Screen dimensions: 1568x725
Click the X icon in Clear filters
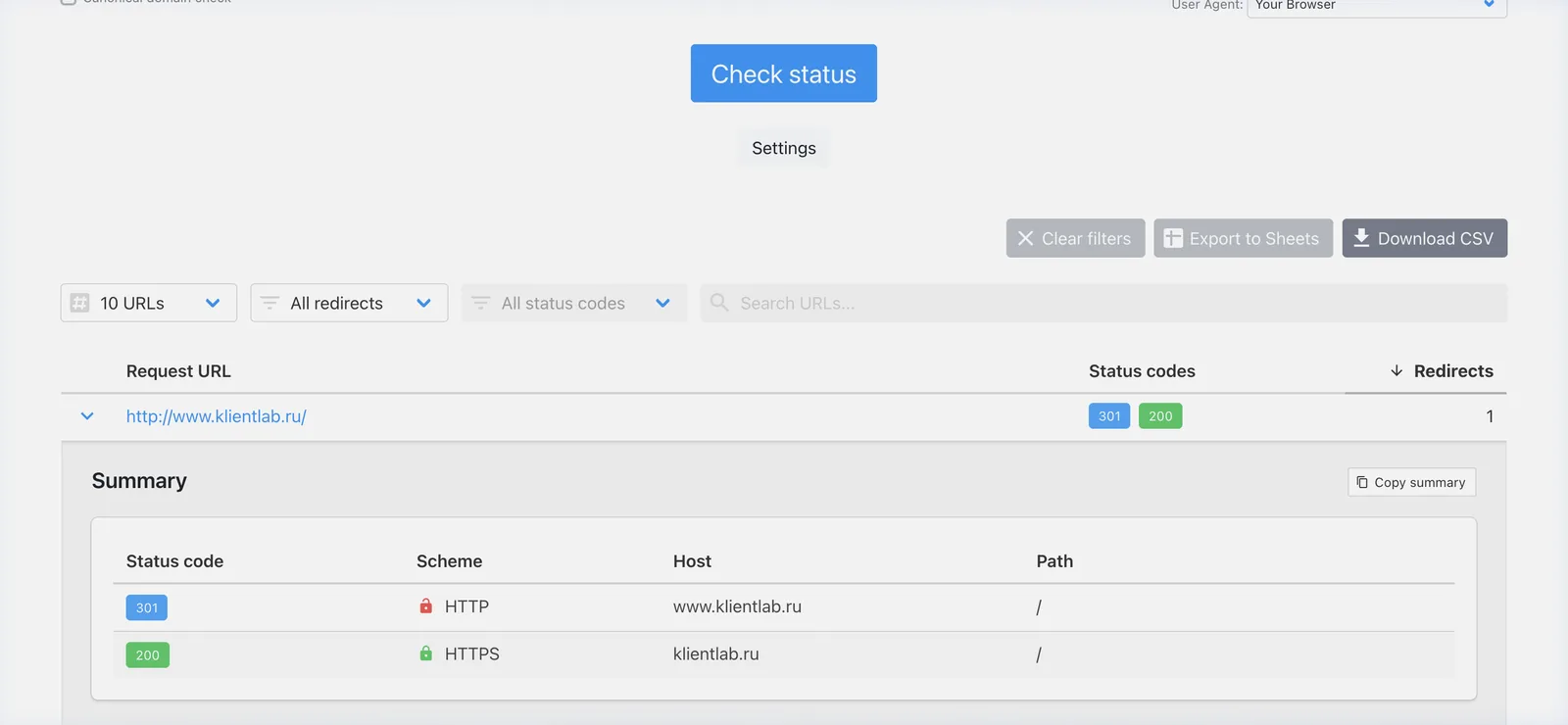[x=1025, y=238]
